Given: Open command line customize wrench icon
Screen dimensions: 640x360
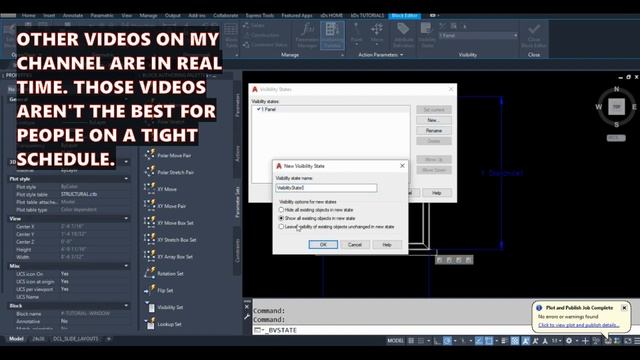Looking at the screenshot, I should [x=247, y=316].
